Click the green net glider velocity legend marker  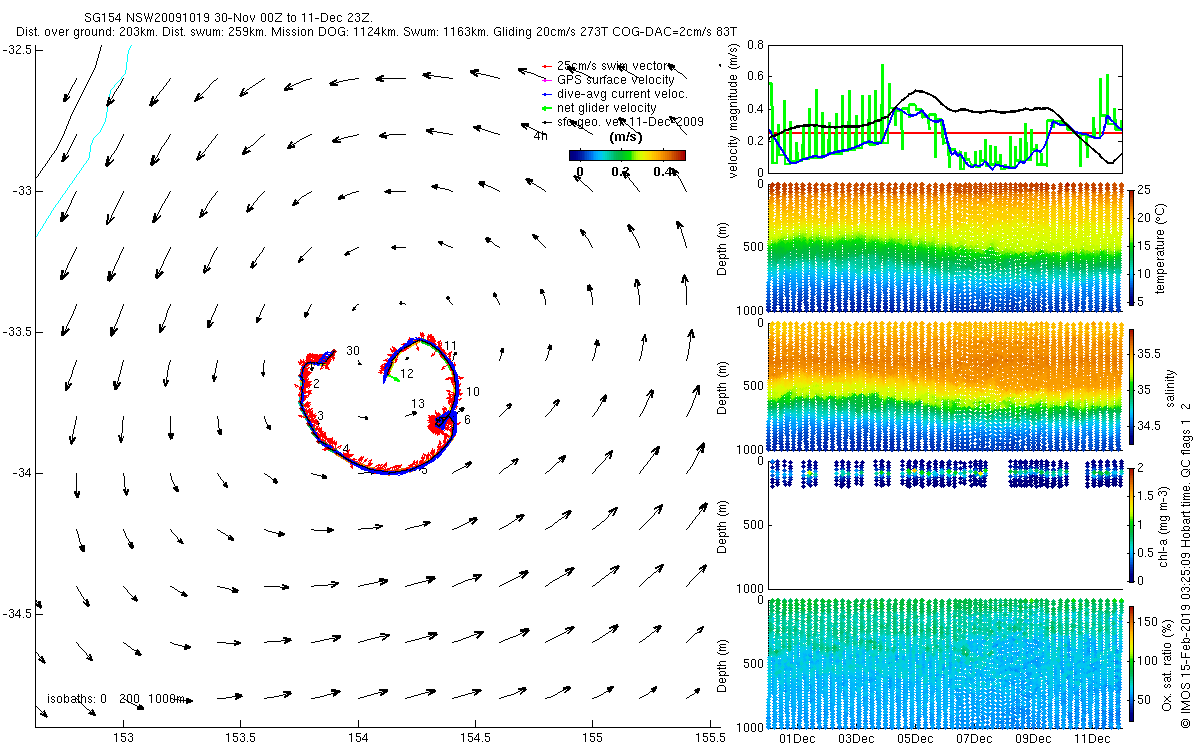pos(547,108)
